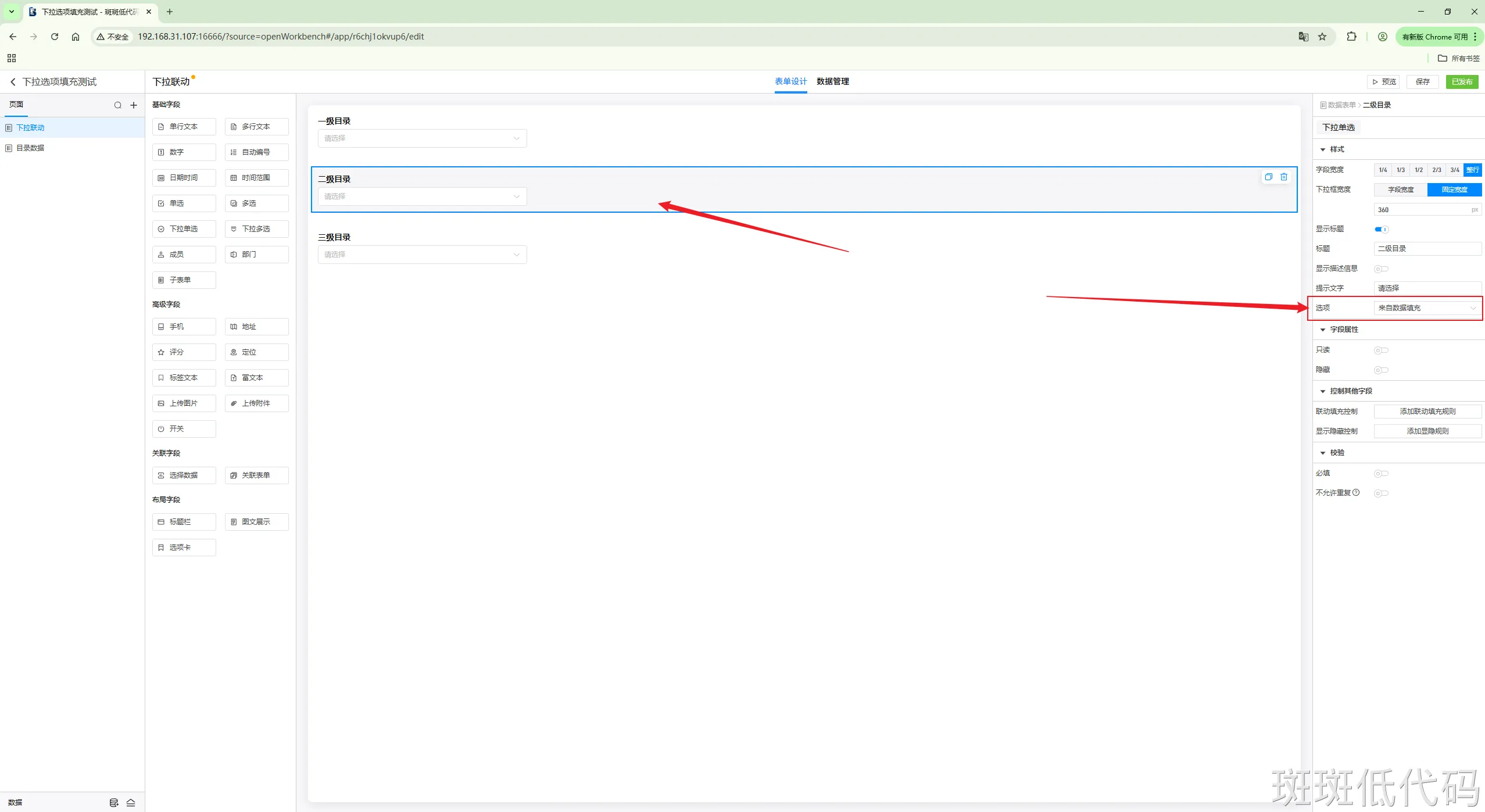Click the 保存 button

[1422, 82]
